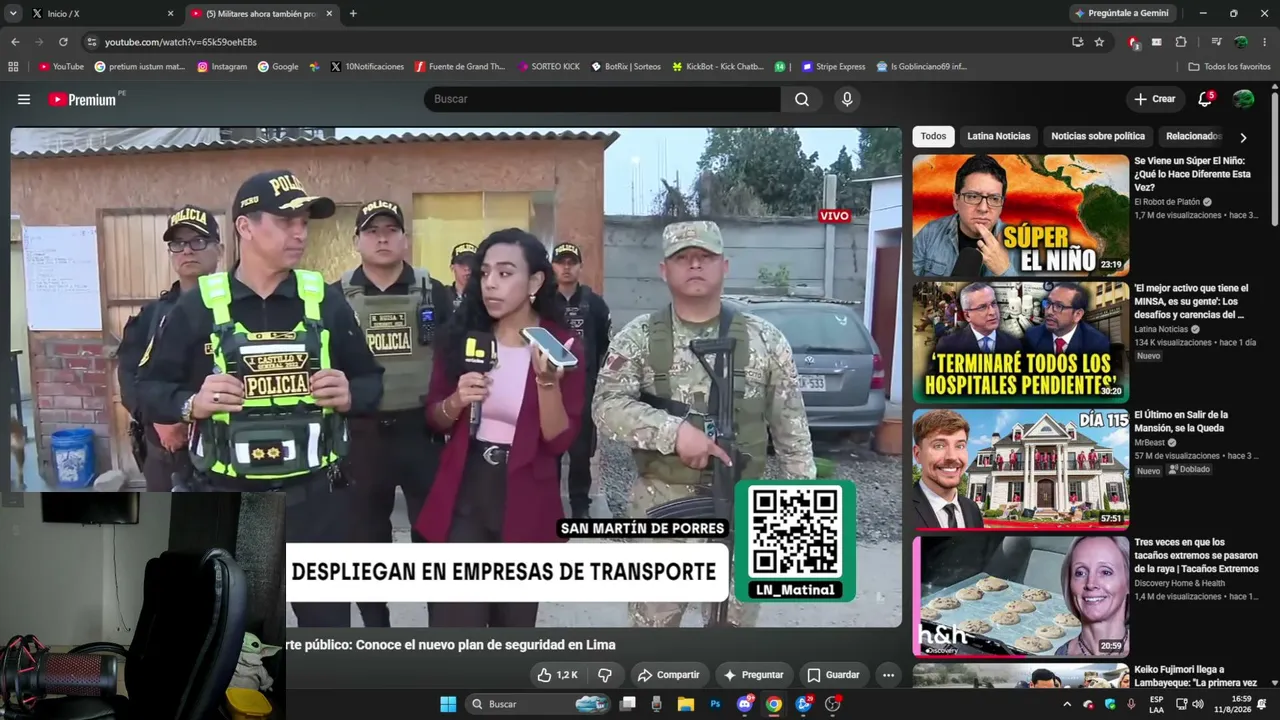
Task: Click the install app icon in address bar
Action: click(x=1077, y=42)
